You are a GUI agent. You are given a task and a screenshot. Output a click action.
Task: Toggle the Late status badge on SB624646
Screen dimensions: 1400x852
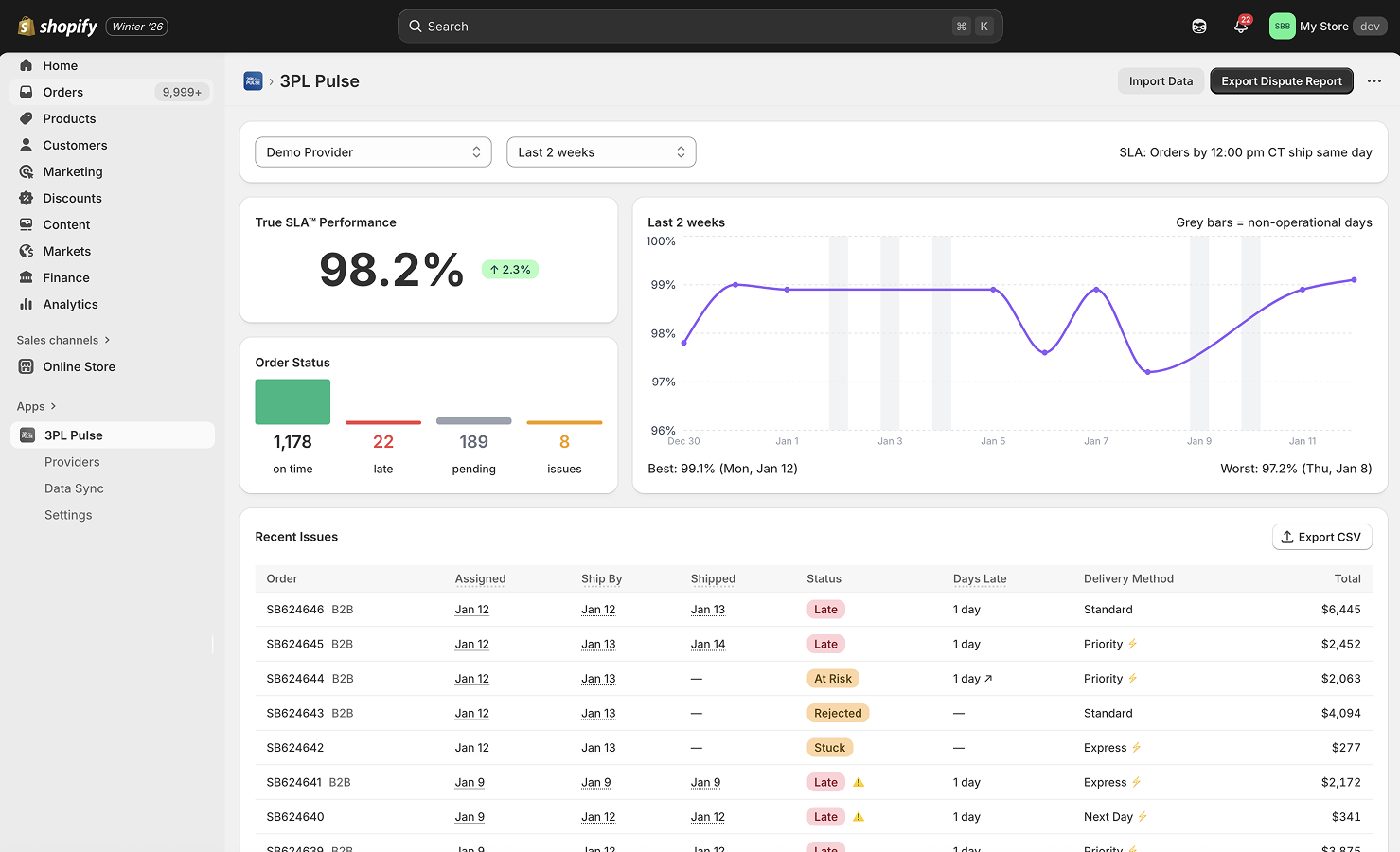[824, 609]
